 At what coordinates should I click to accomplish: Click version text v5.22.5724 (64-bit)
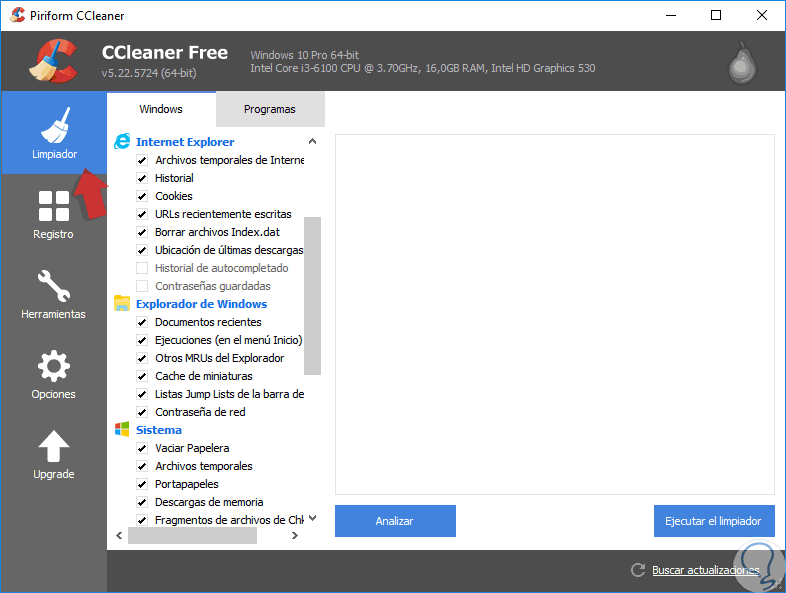tap(149, 73)
